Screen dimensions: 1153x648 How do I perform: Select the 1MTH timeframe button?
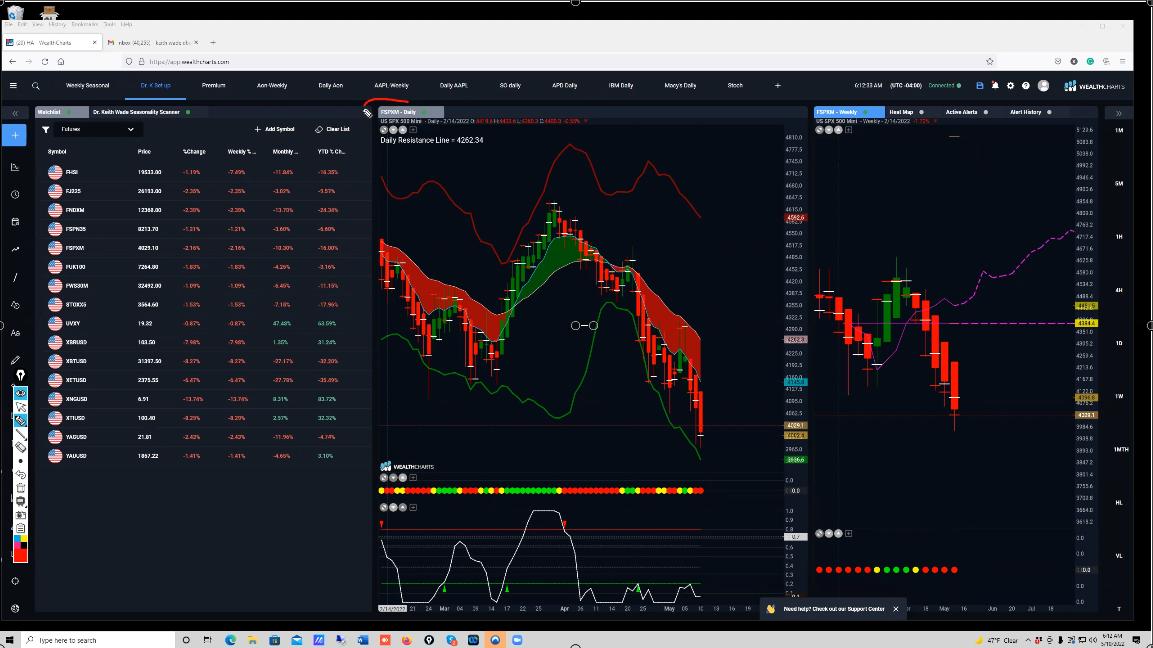tap(1121, 449)
